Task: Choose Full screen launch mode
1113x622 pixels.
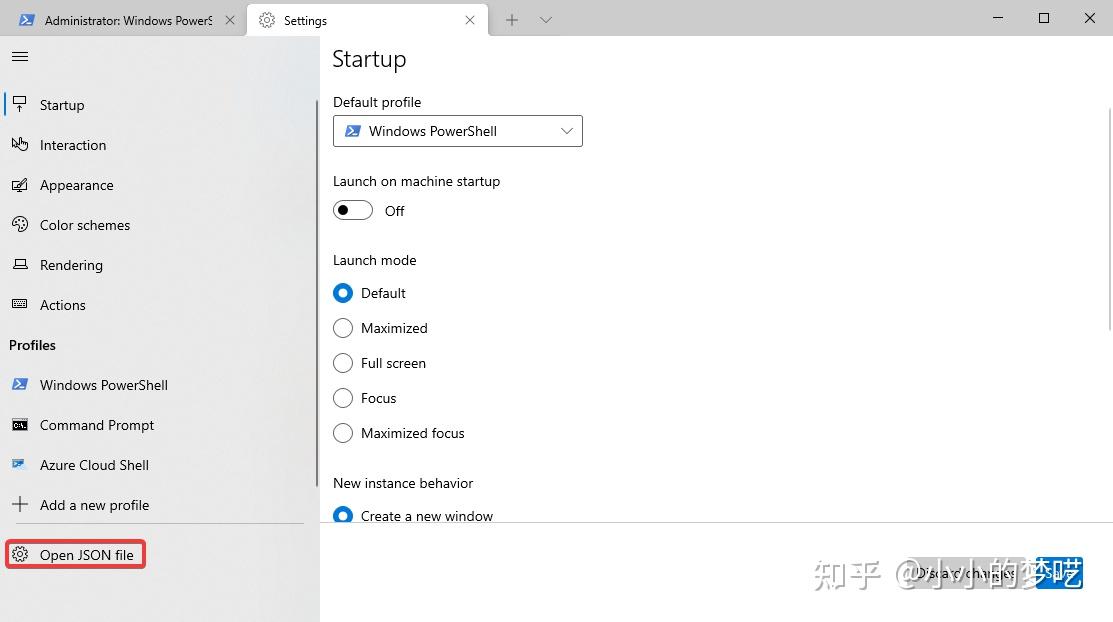Action: point(343,363)
